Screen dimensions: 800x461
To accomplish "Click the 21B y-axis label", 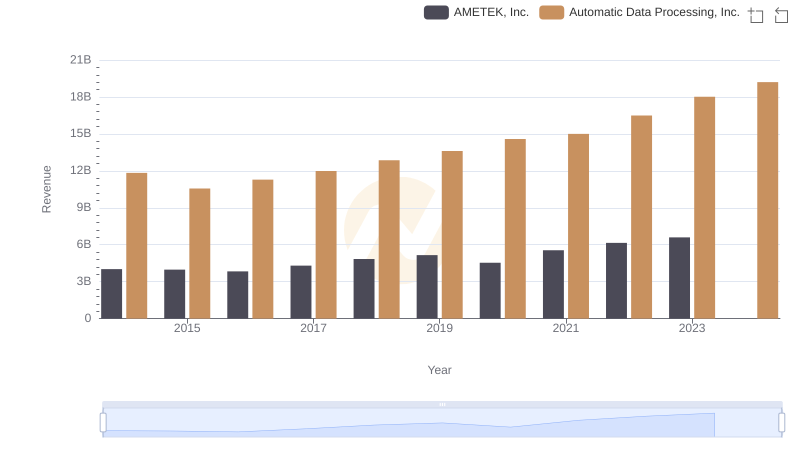I will [x=81, y=60].
